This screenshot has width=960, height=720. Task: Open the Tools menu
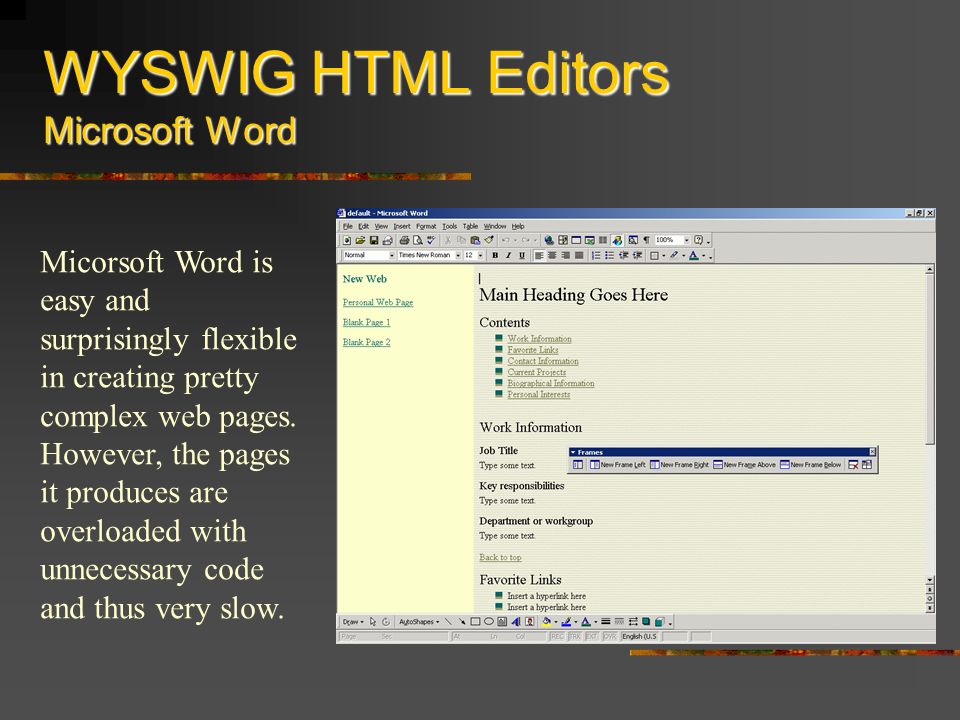450,226
